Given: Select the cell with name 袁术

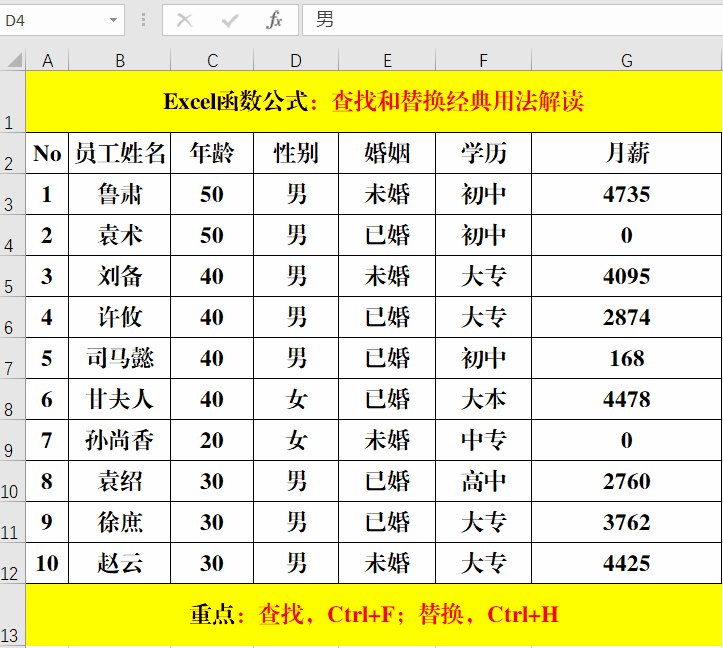Looking at the screenshot, I should coord(120,235).
